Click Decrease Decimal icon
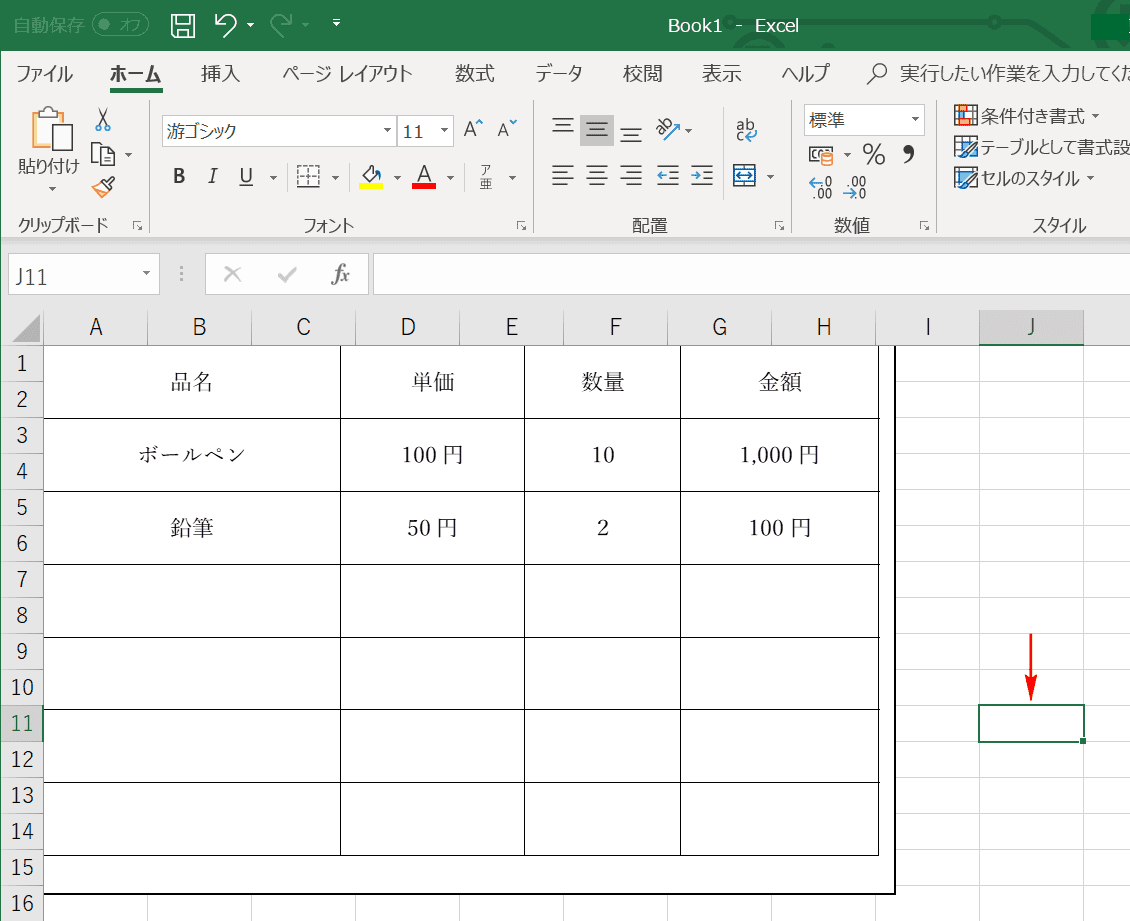 click(x=855, y=188)
